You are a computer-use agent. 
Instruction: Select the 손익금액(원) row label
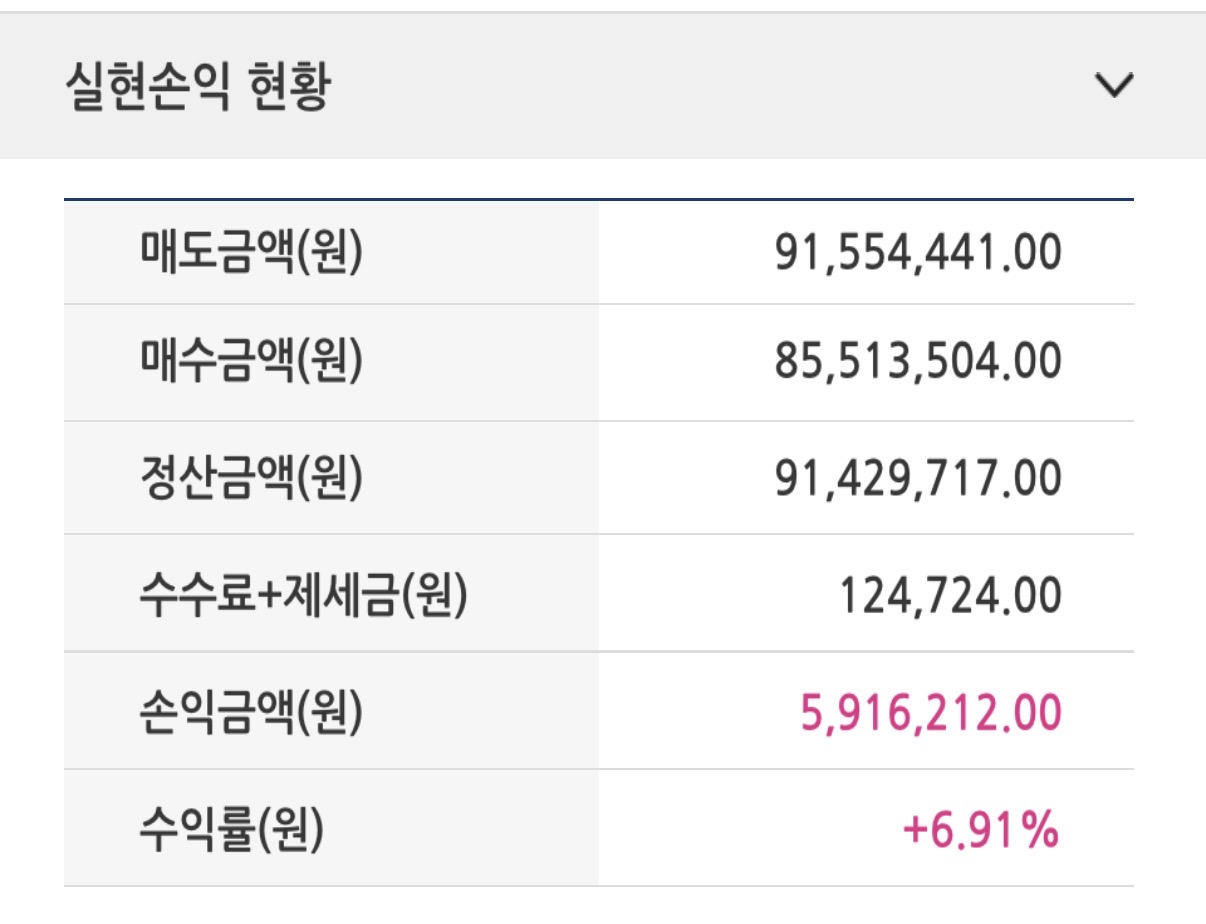tap(251, 712)
